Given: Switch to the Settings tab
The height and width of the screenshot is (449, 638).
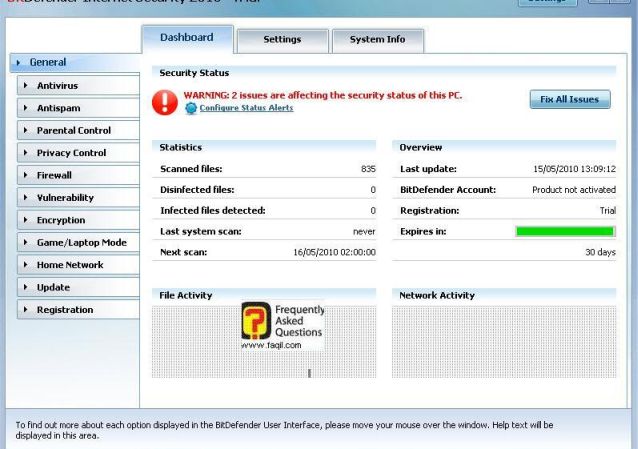Looking at the screenshot, I should click(x=282, y=40).
